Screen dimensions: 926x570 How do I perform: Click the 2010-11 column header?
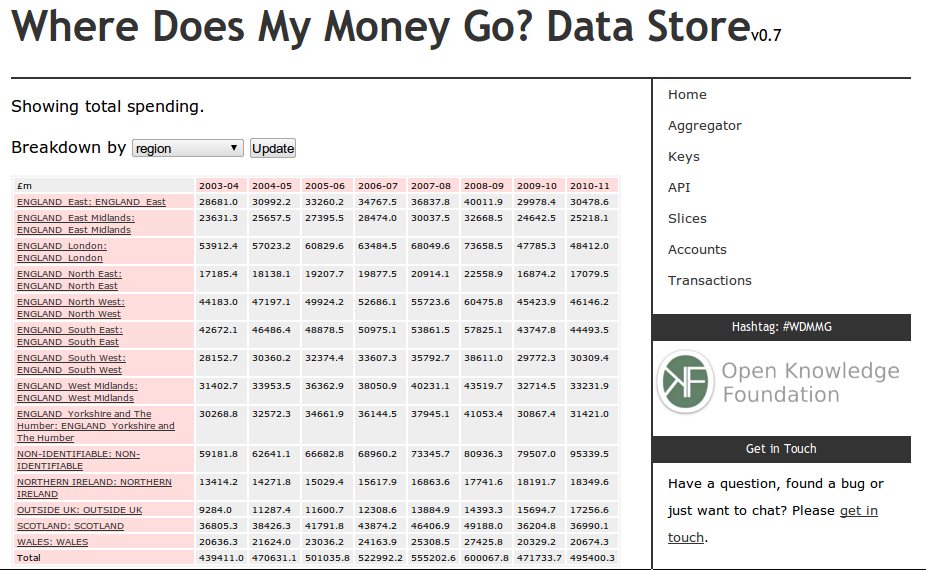click(x=590, y=186)
